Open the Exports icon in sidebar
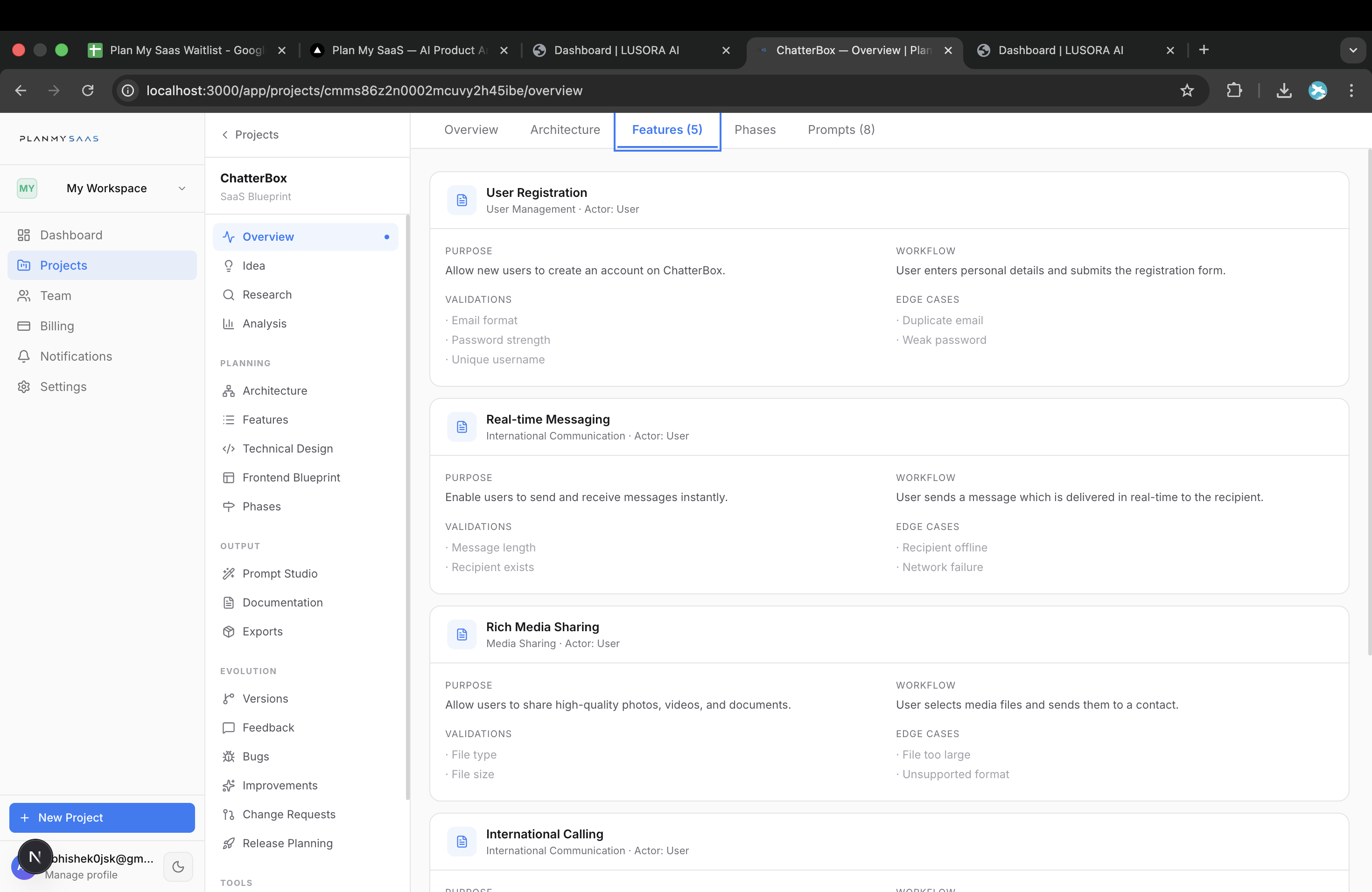Screen dimensions: 1372x892 229,631
